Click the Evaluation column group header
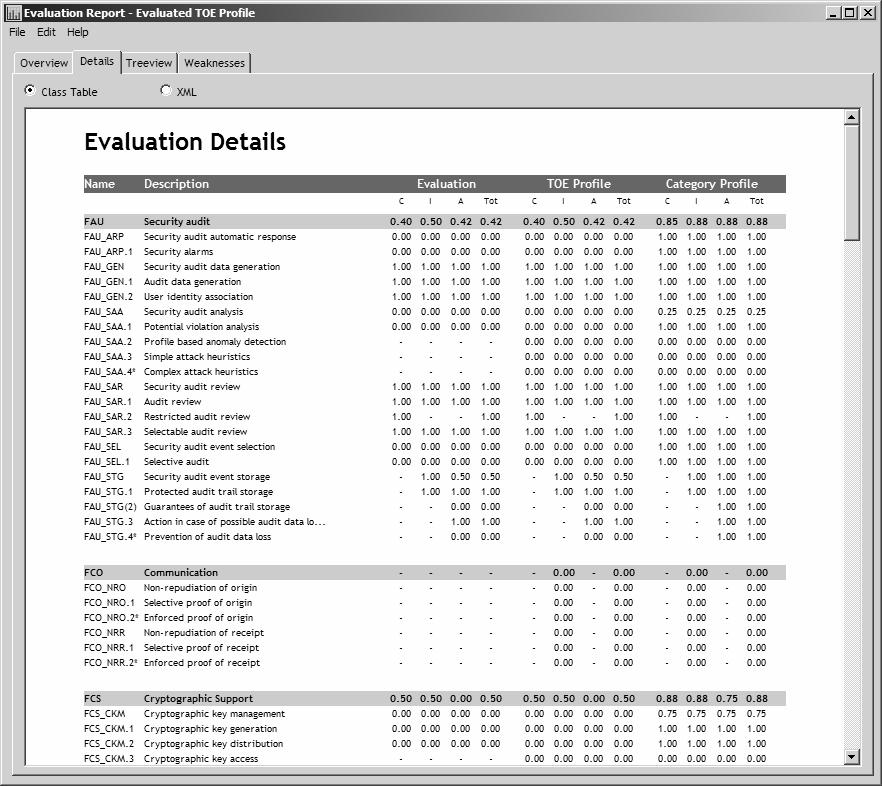 coord(446,184)
